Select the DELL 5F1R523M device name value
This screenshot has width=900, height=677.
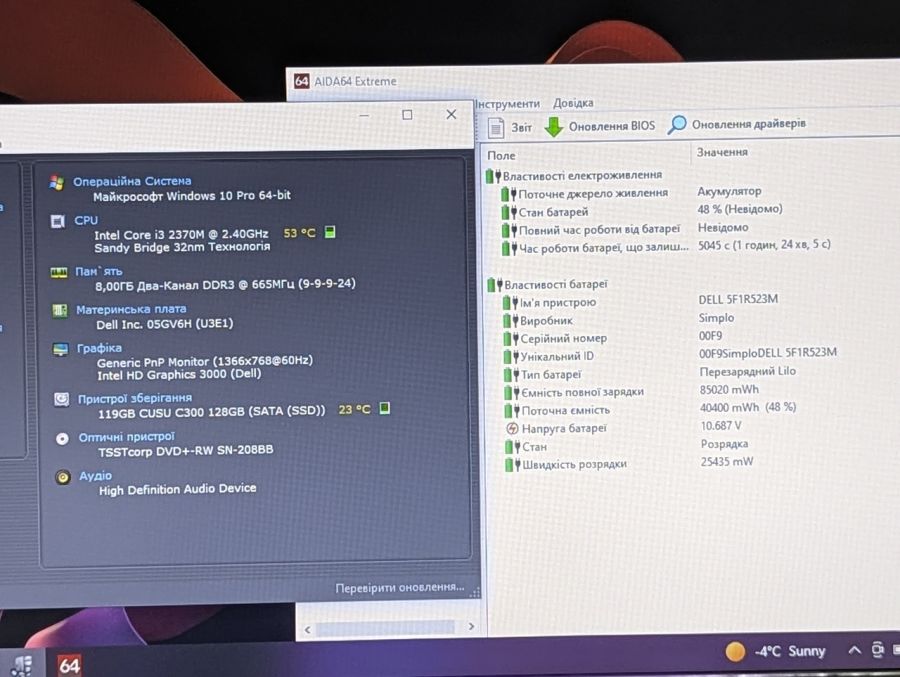click(x=738, y=299)
